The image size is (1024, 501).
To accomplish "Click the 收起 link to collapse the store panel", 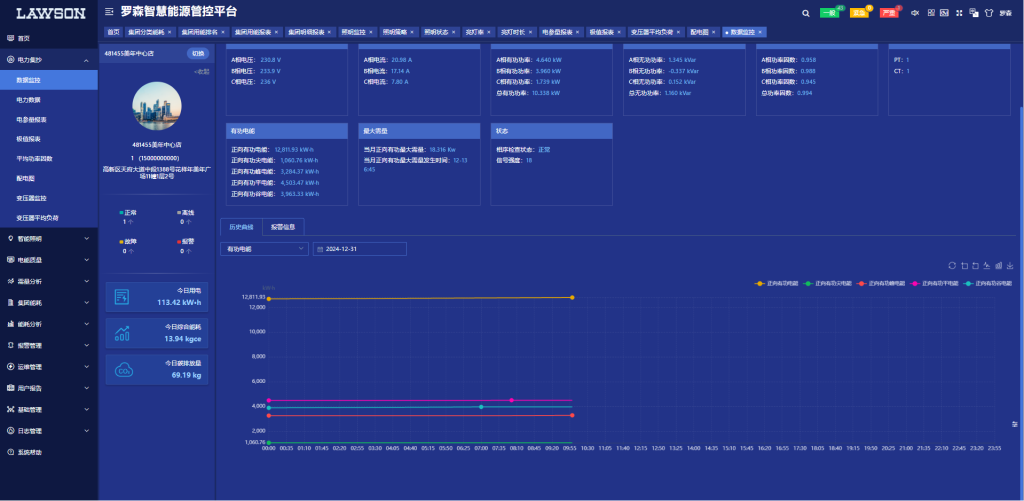I will (x=202, y=71).
